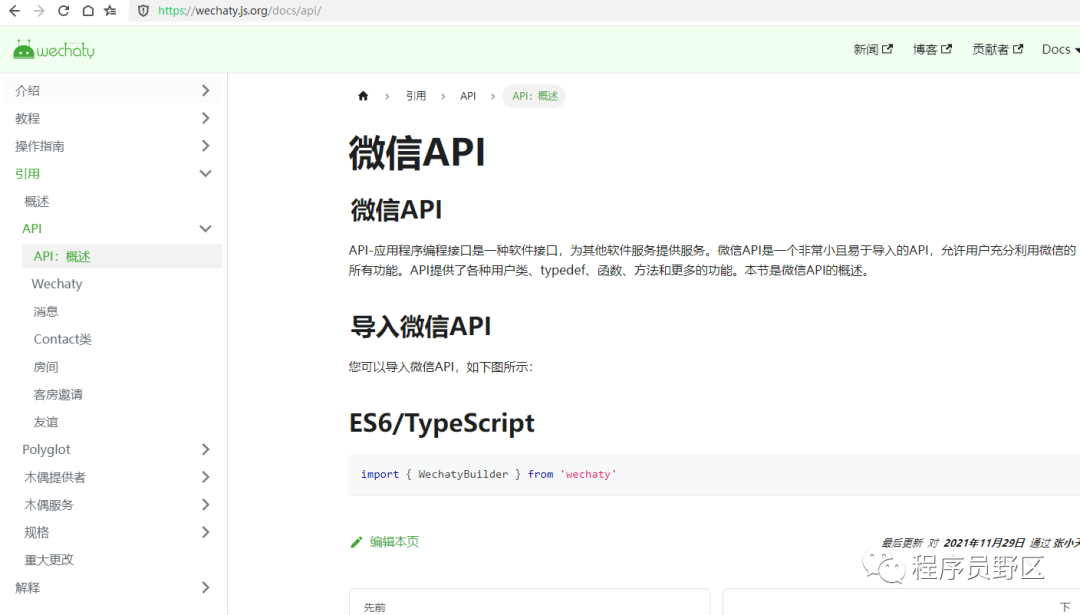Click the large 微信API page title
The width and height of the screenshot is (1080, 615).
pyautogui.click(x=417, y=152)
